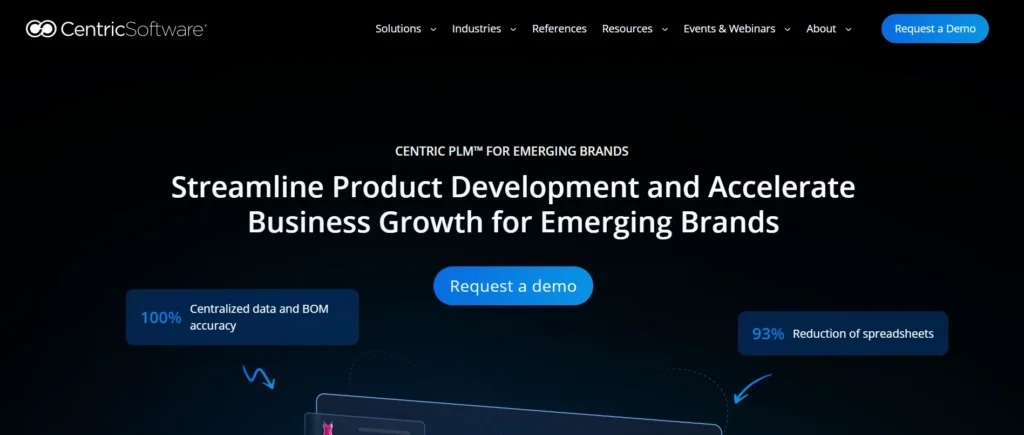Expand the Solutions chevron arrow
1024x435 pixels.
(x=433, y=29)
